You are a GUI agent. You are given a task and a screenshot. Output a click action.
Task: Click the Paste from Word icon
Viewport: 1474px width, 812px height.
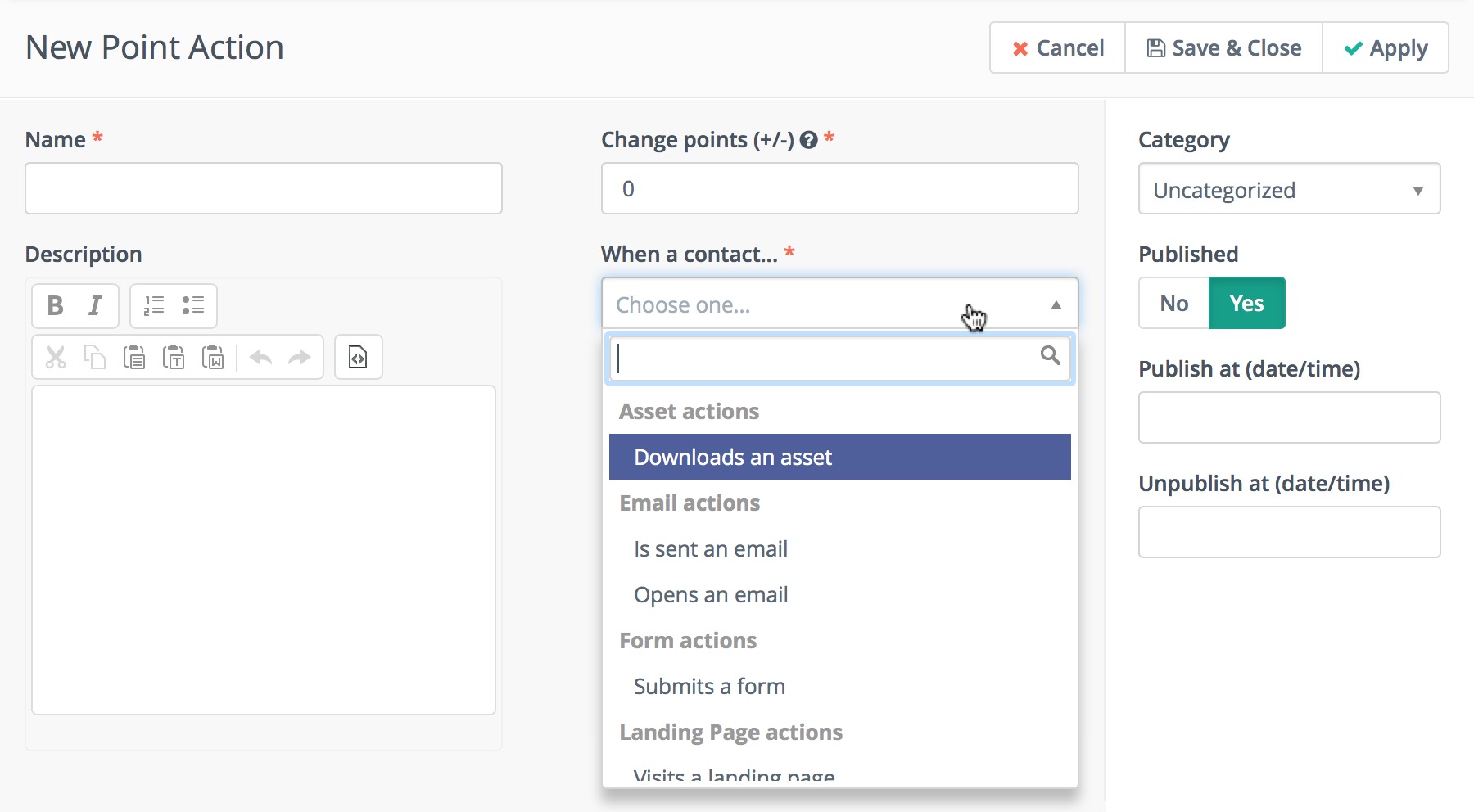pos(213,358)
